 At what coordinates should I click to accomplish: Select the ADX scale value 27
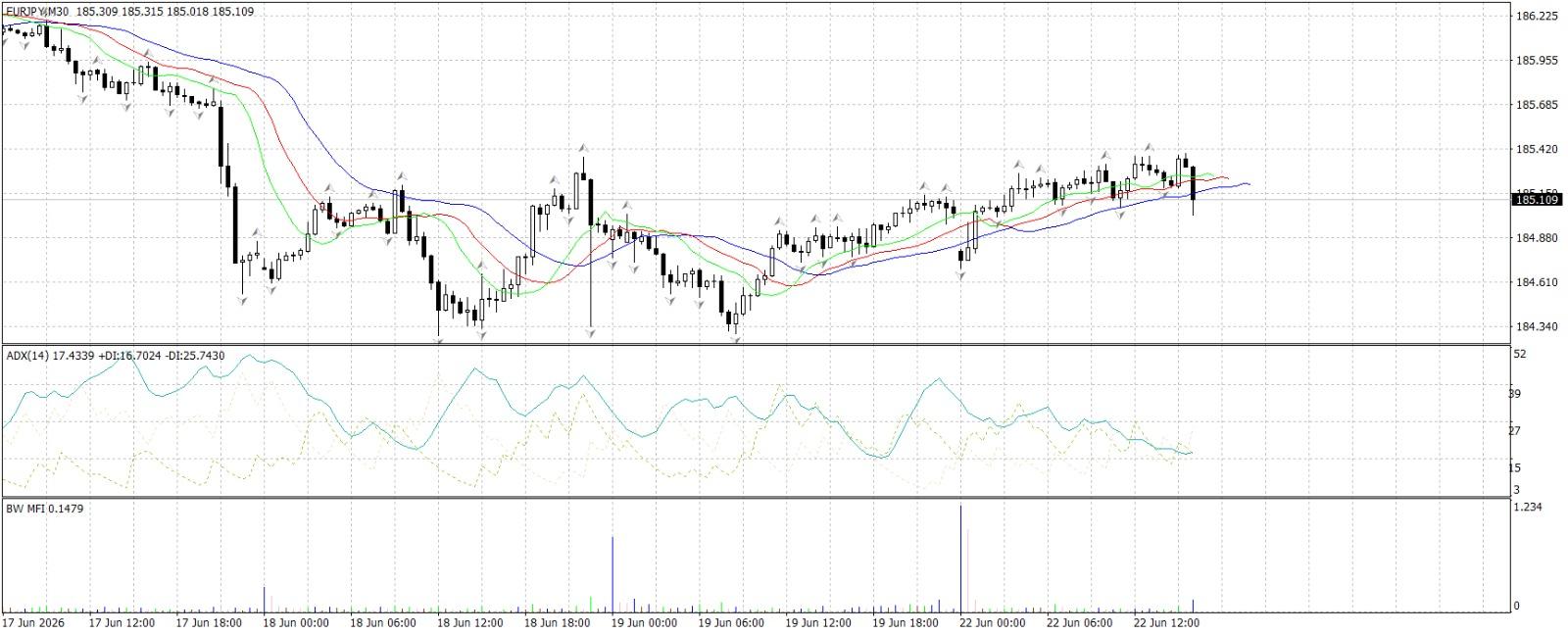[x=1515, y=431]
